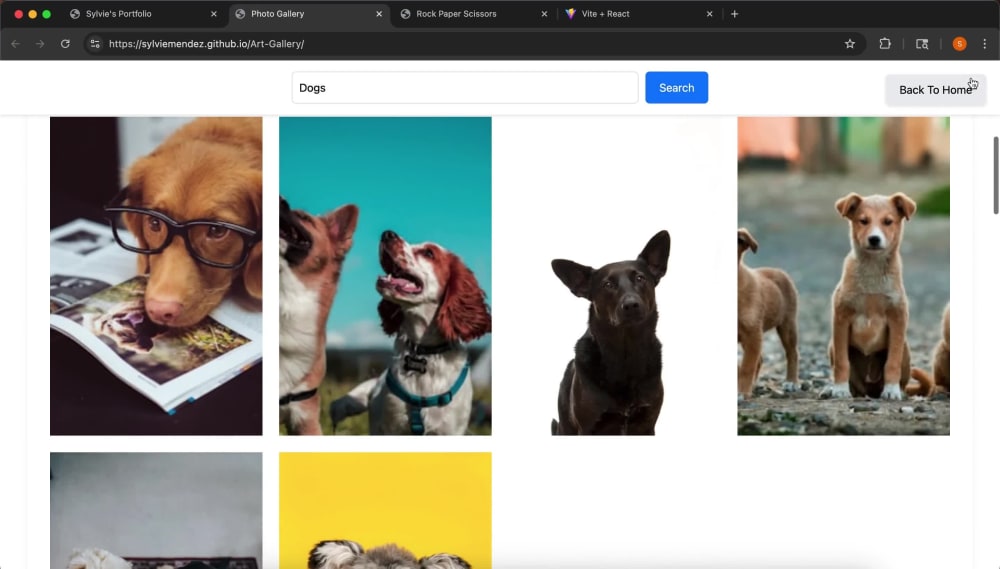Click the yellow minimize window button
The image size is (1000, 569).
33,14
